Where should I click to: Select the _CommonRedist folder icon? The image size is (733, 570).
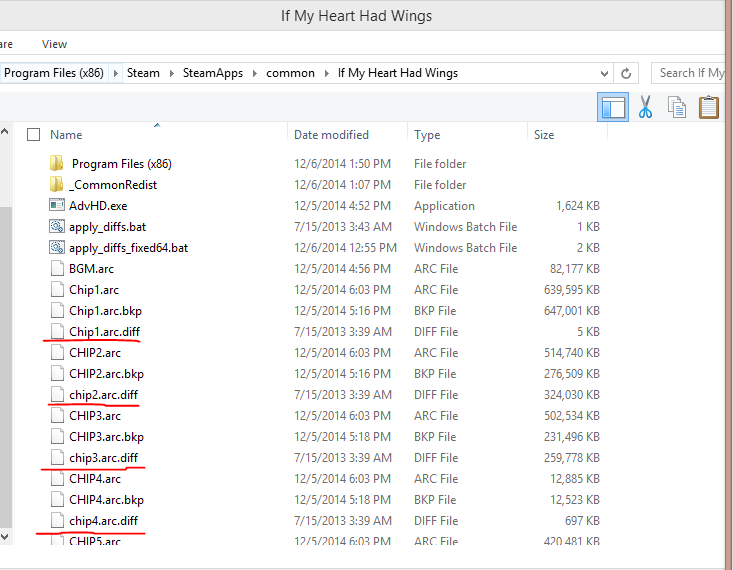[57, 185]
